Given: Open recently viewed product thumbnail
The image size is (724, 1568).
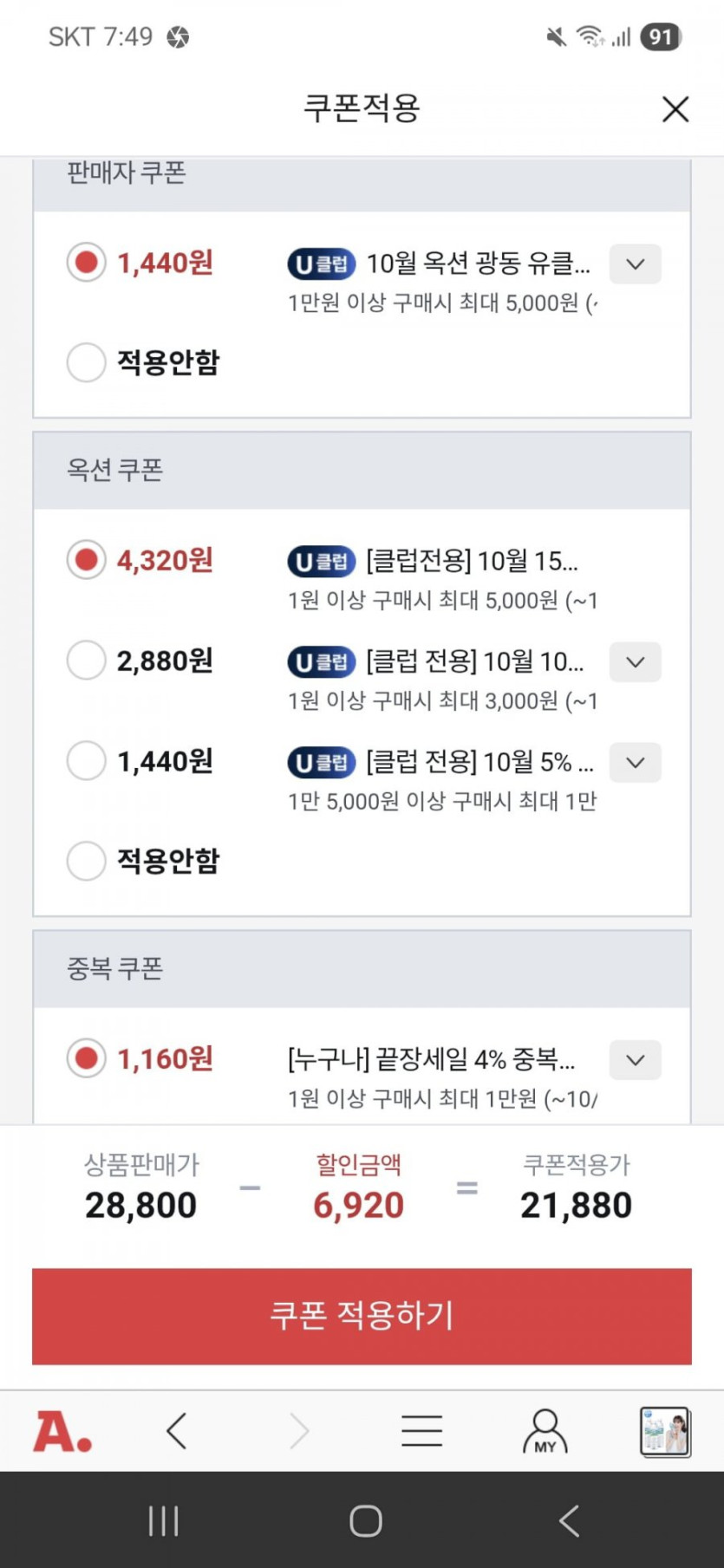Looking at the screenshot, I should point(664,1431).
